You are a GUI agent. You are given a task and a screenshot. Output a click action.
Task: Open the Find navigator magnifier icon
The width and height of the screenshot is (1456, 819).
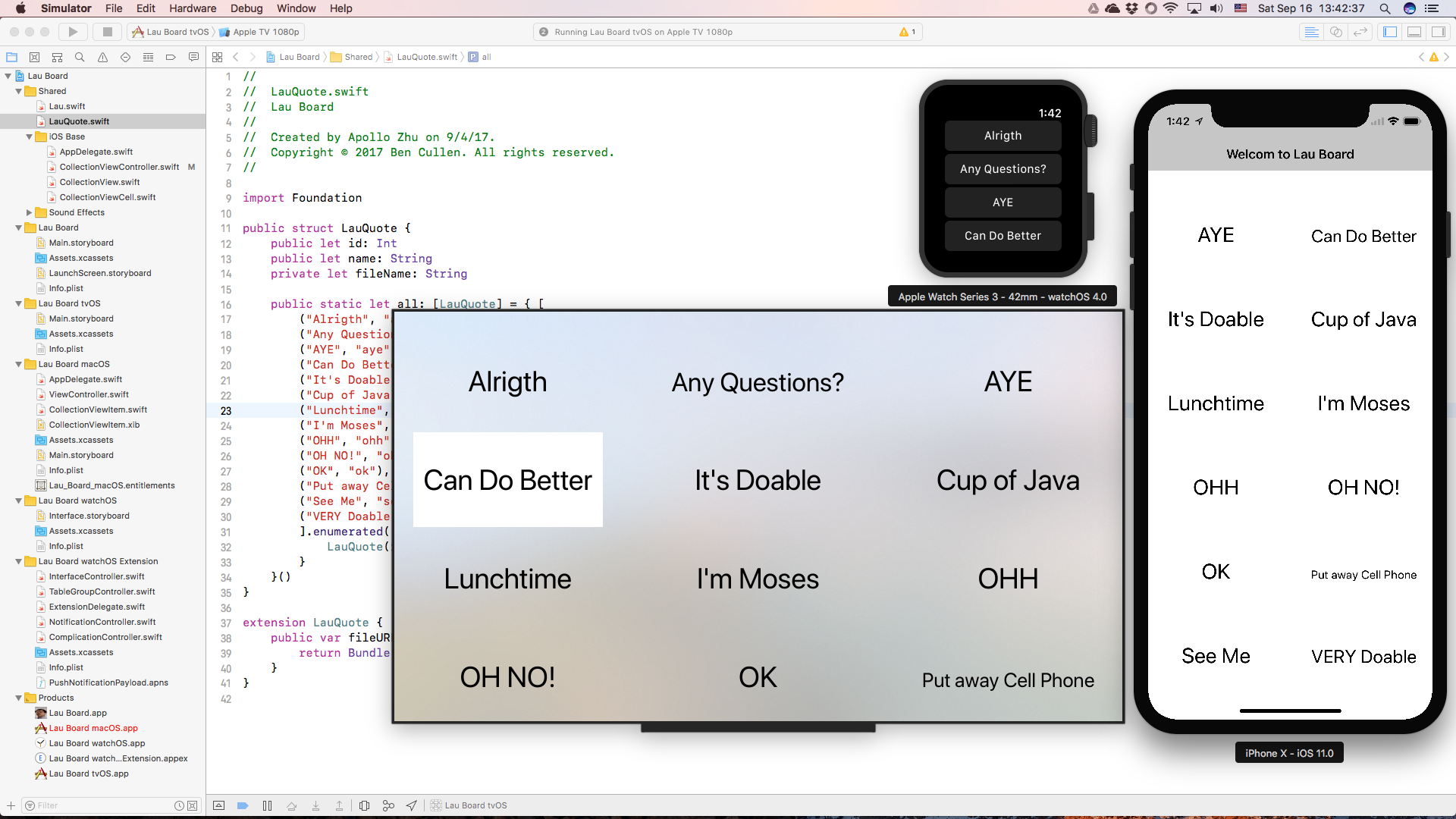click(x=80, y=57)
